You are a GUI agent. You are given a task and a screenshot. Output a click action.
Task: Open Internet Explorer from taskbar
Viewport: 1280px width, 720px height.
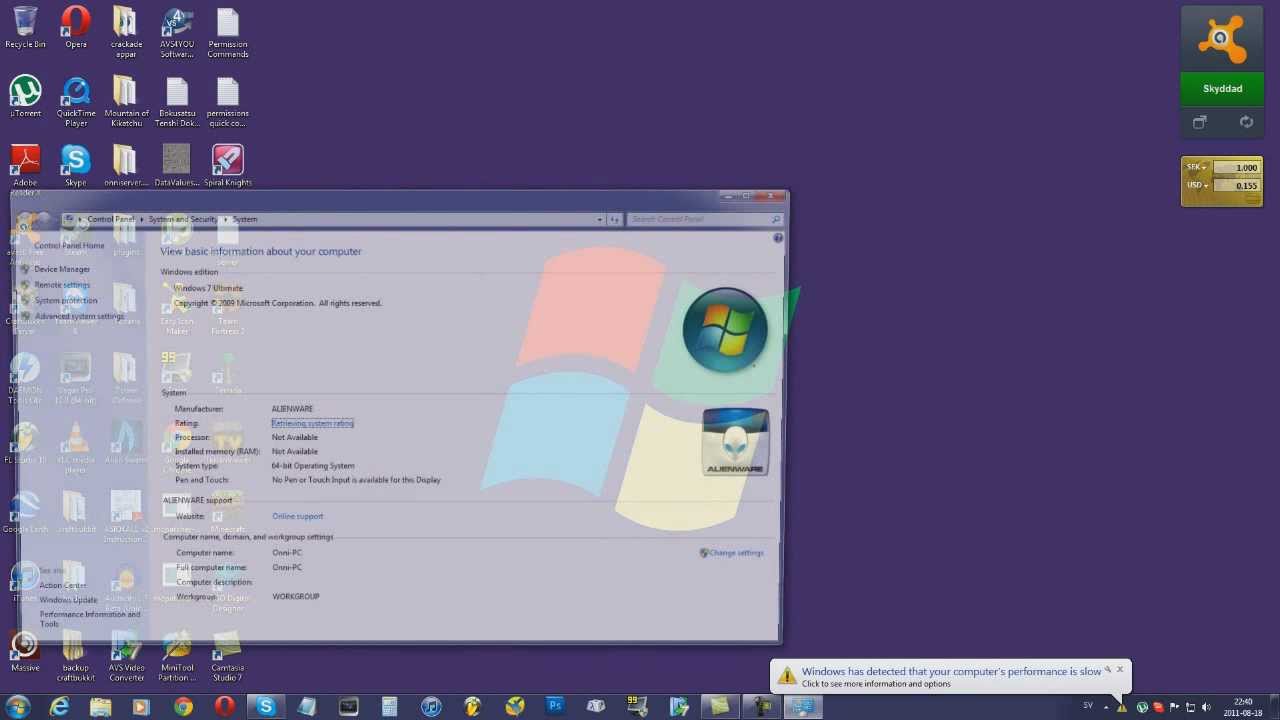(60, 707)
